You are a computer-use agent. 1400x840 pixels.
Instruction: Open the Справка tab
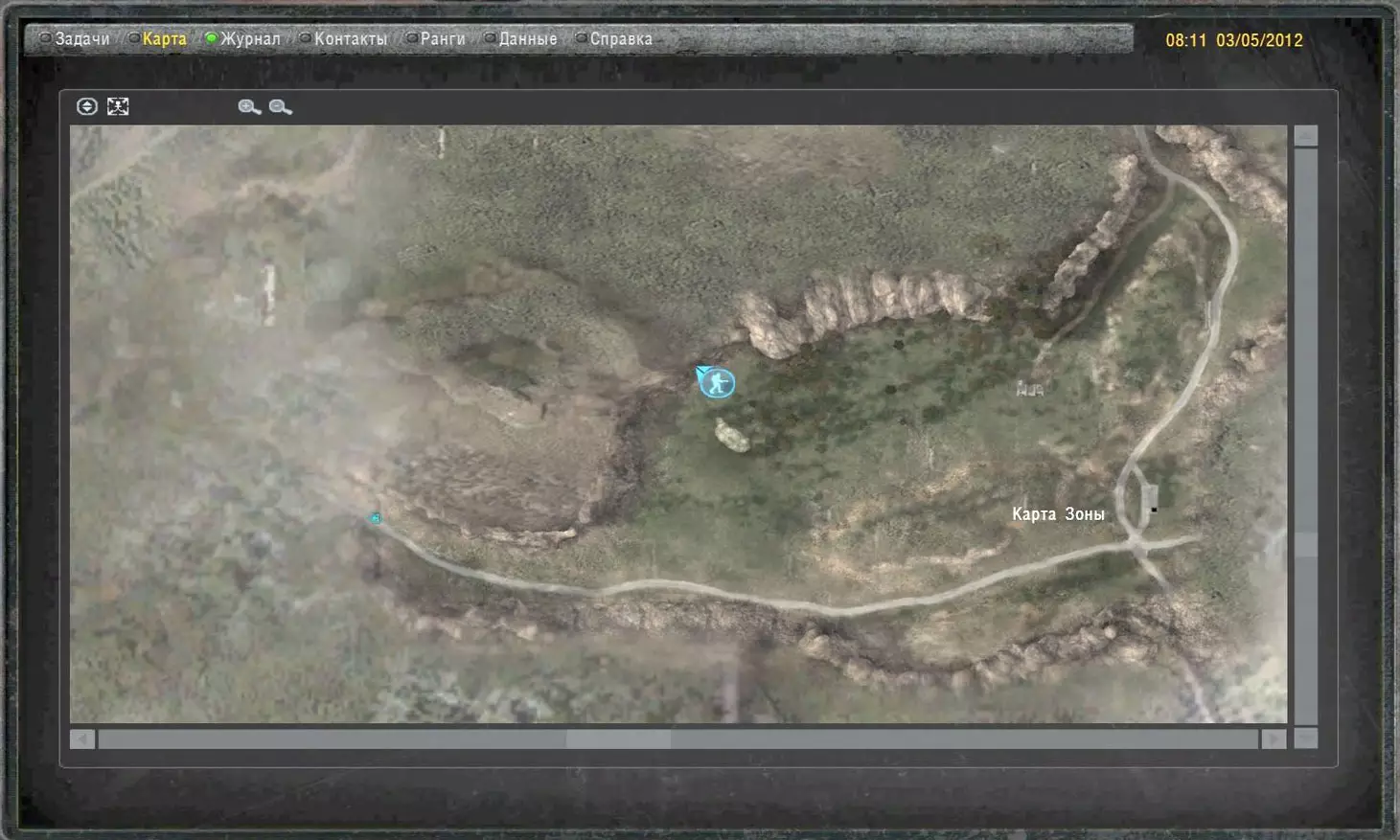pos(613,39)
